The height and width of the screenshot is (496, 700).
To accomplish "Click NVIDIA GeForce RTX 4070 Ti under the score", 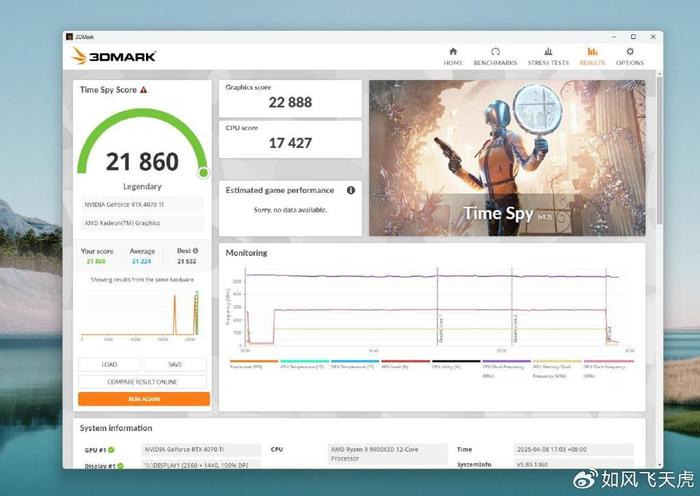I will click(x=142, y=204).
